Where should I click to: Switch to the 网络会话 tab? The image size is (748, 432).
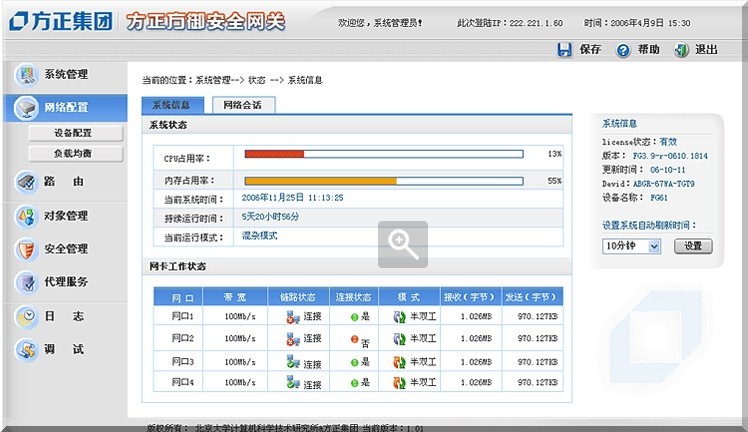[243, 105]
